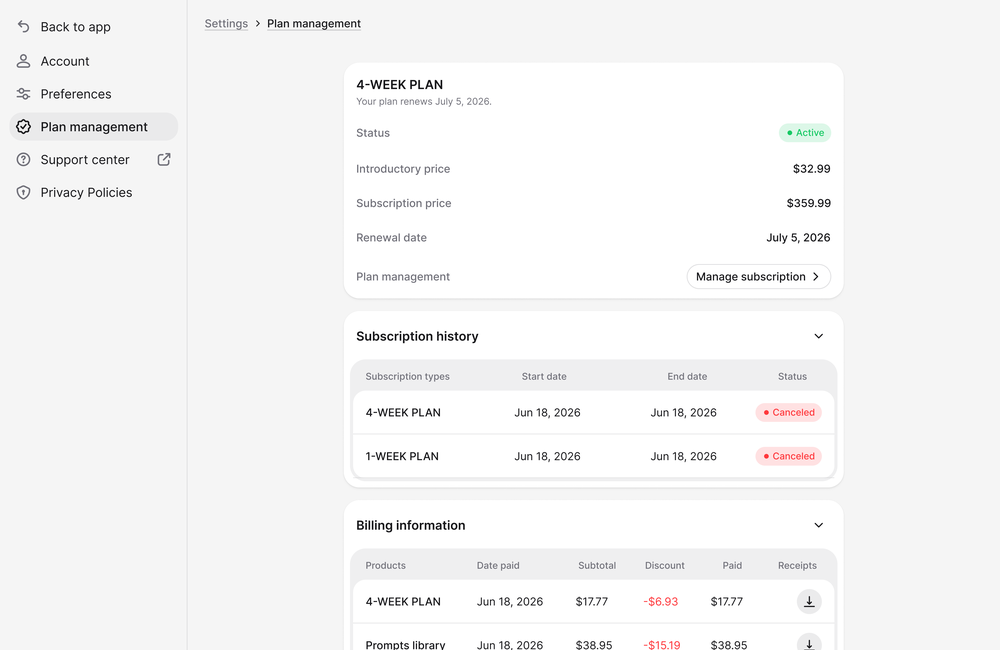Click the Status label in the plan card
This screenshot has width=1000, height=650.
click(x=372, y=133)
